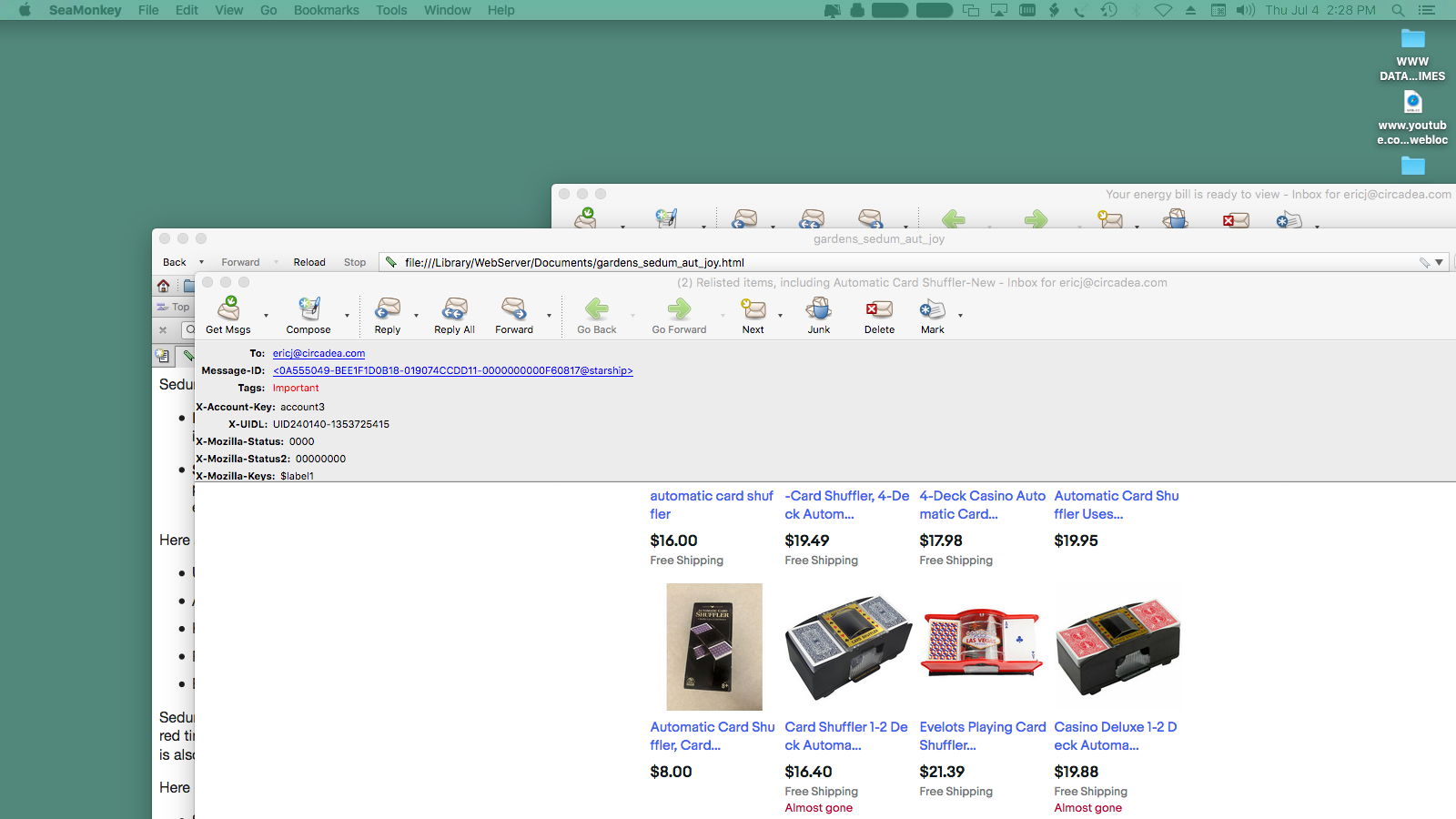Image resolution: width=1456 pixels, height=819 pixels.
Task: Expand the Get Msgs dropdown arrow
Action: pyautogui.click(x=266, y=316)
